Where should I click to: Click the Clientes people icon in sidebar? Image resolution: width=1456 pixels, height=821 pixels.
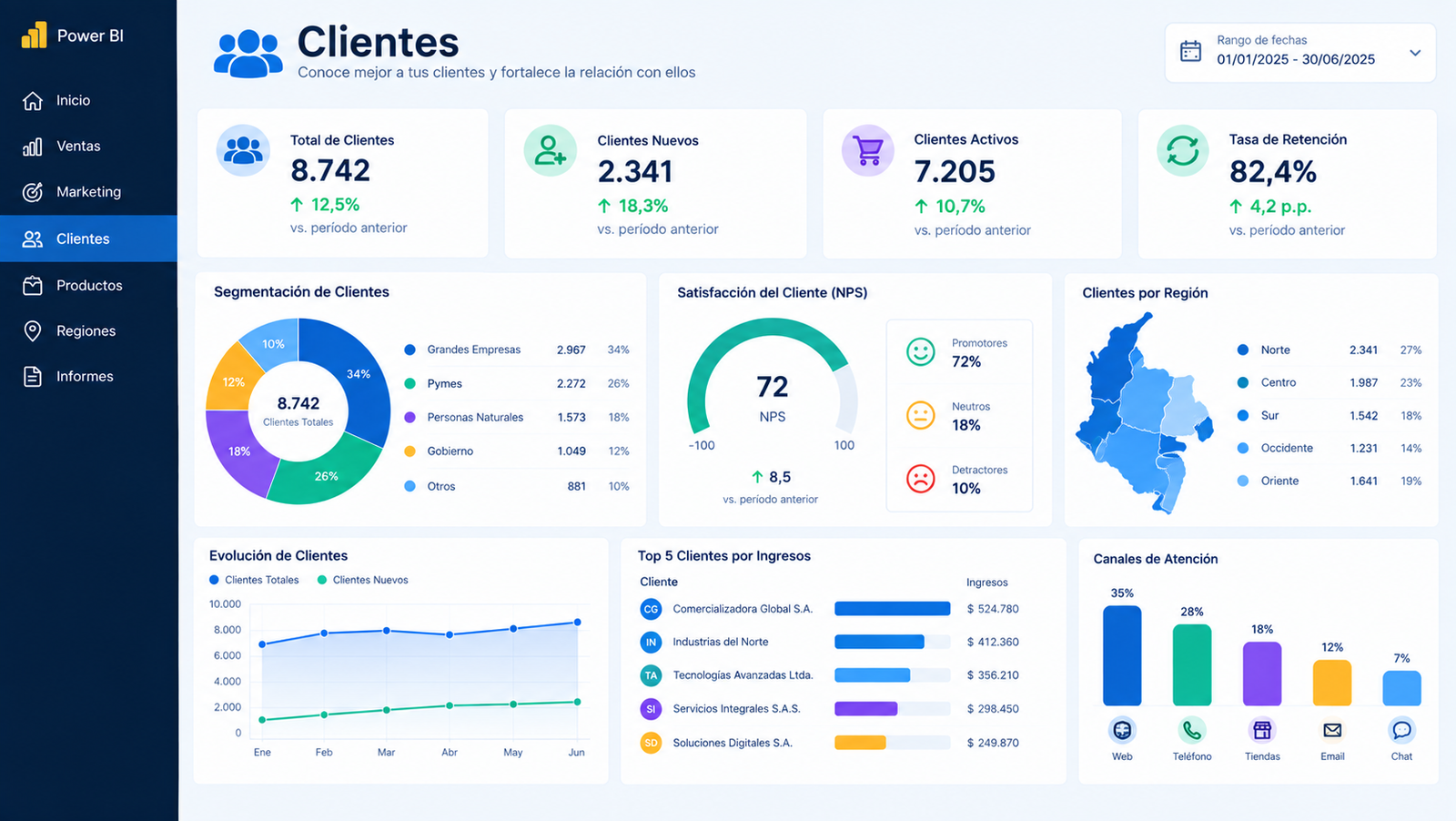tap(33, 238)
